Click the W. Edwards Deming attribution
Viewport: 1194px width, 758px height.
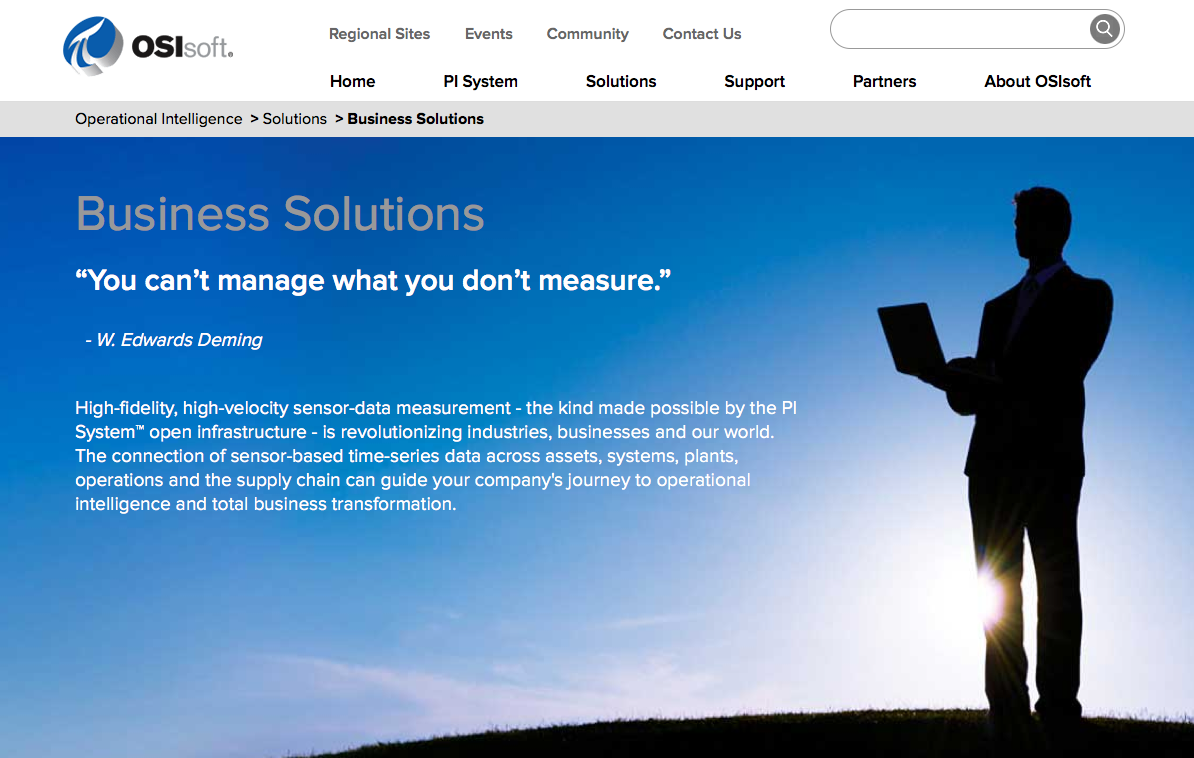pos(174,340)
